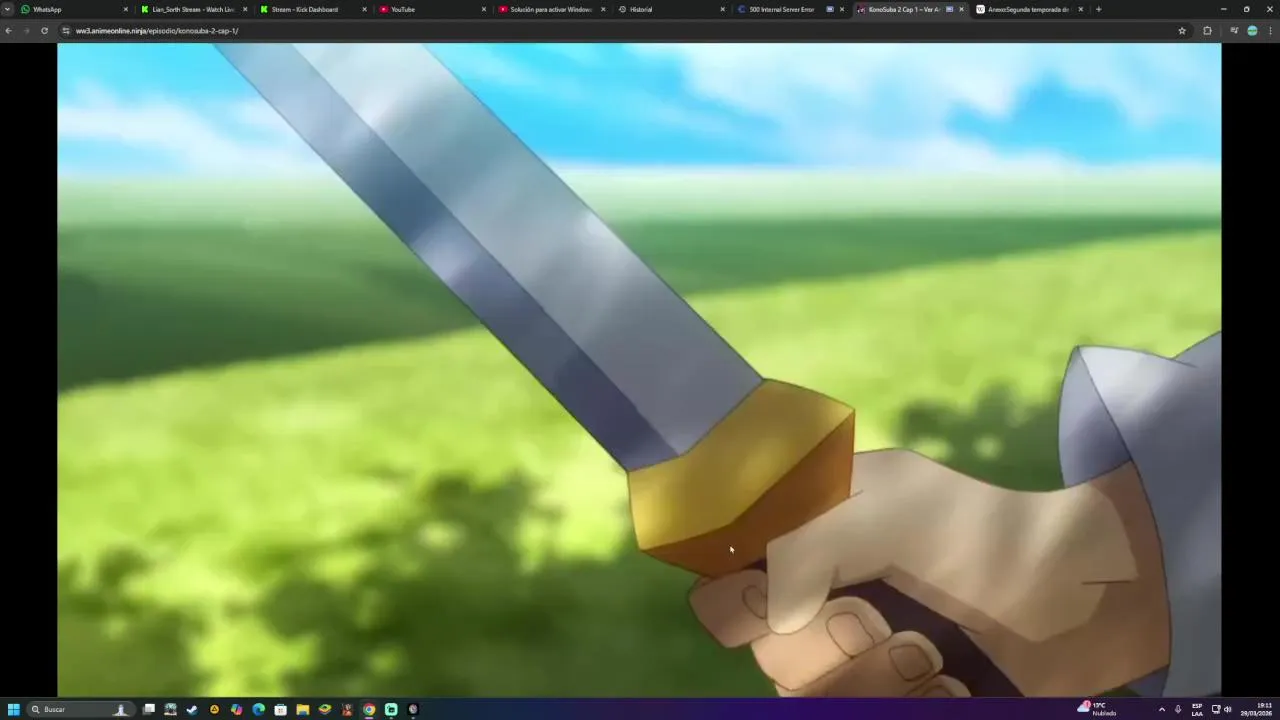Click the Buscar taskbar search box
The image size is (1280, 720).
[x=80, y=709]
